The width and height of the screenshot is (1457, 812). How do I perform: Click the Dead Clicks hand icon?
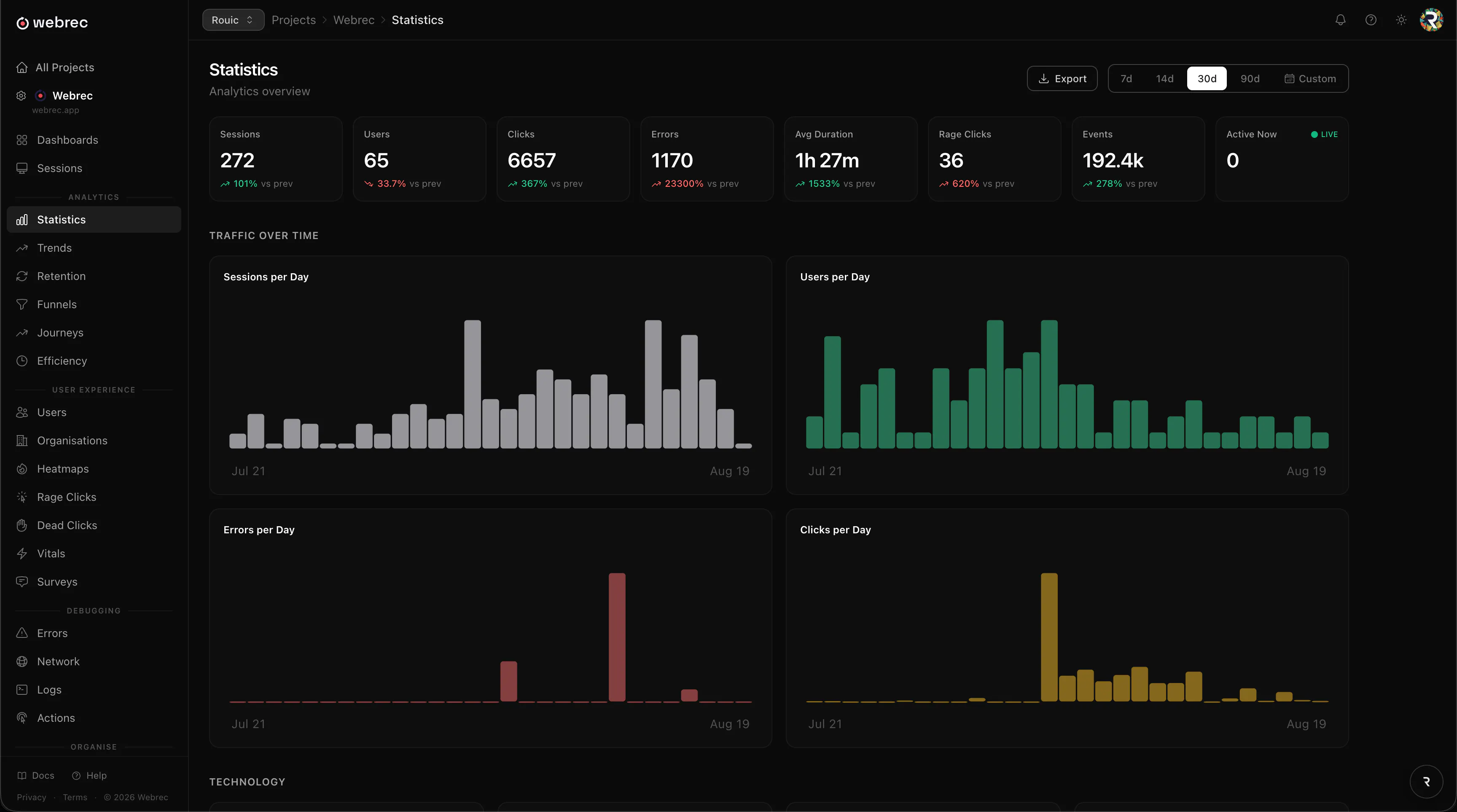click(22, 526)
